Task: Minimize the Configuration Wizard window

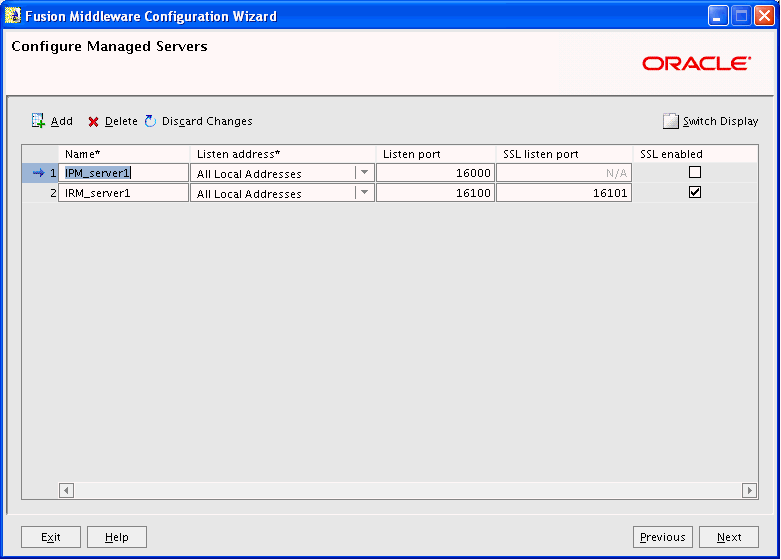Action: tap(718, 16)
